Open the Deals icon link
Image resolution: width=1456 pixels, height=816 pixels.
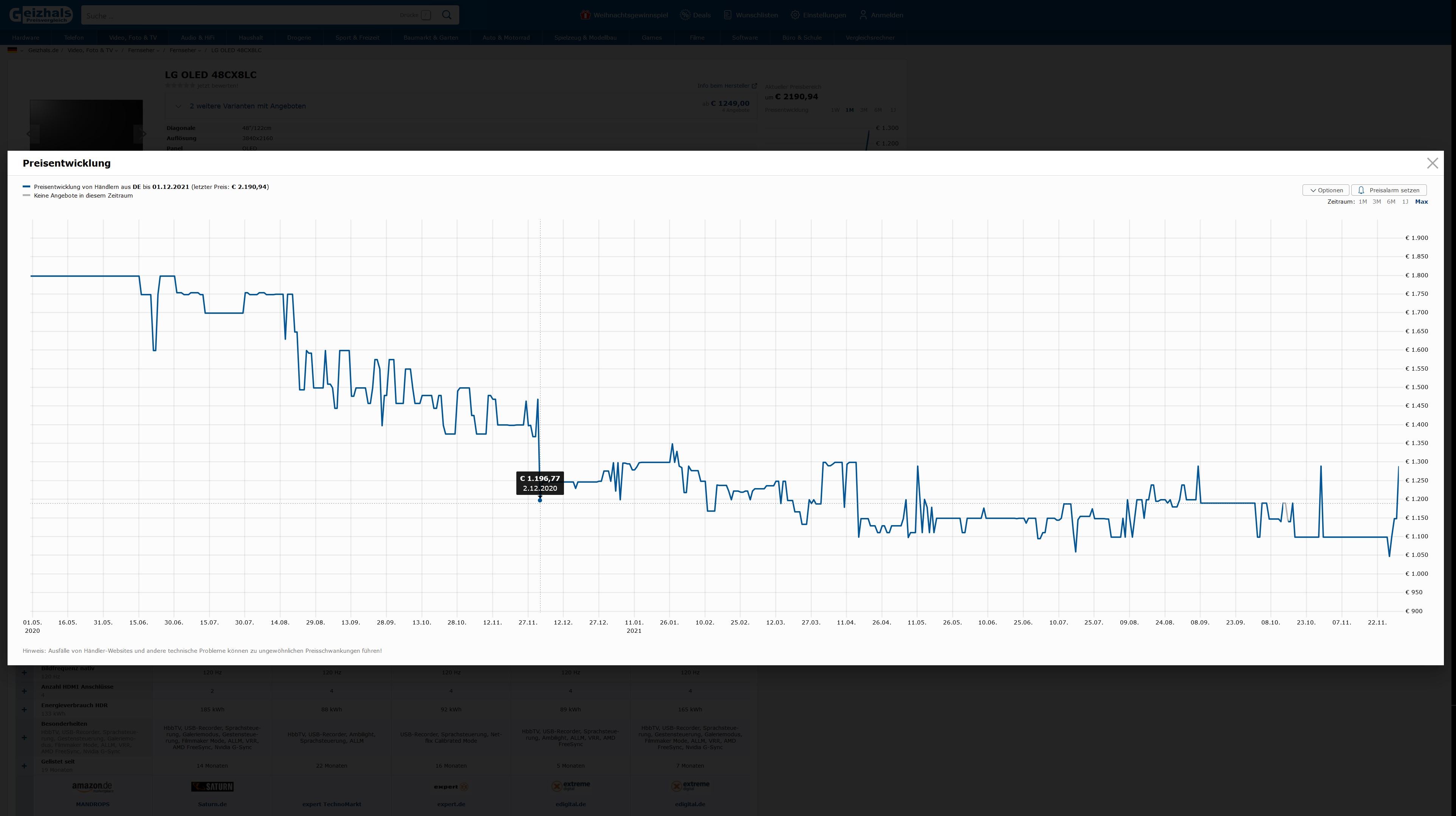point(685,15)
